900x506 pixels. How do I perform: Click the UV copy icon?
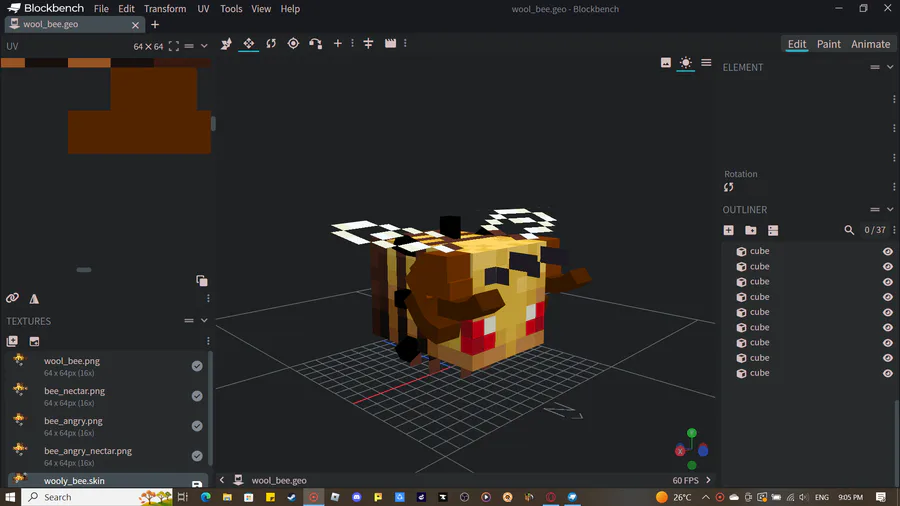point(201,281)
